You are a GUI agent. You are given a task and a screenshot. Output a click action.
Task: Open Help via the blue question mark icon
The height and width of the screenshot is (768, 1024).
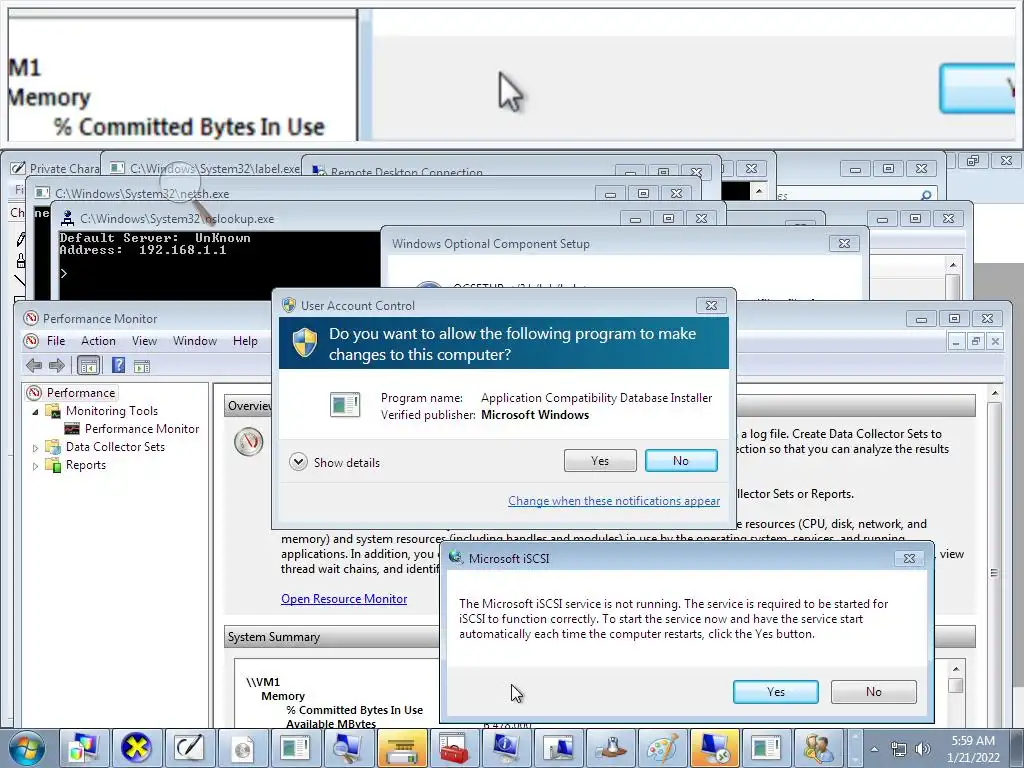118,365
